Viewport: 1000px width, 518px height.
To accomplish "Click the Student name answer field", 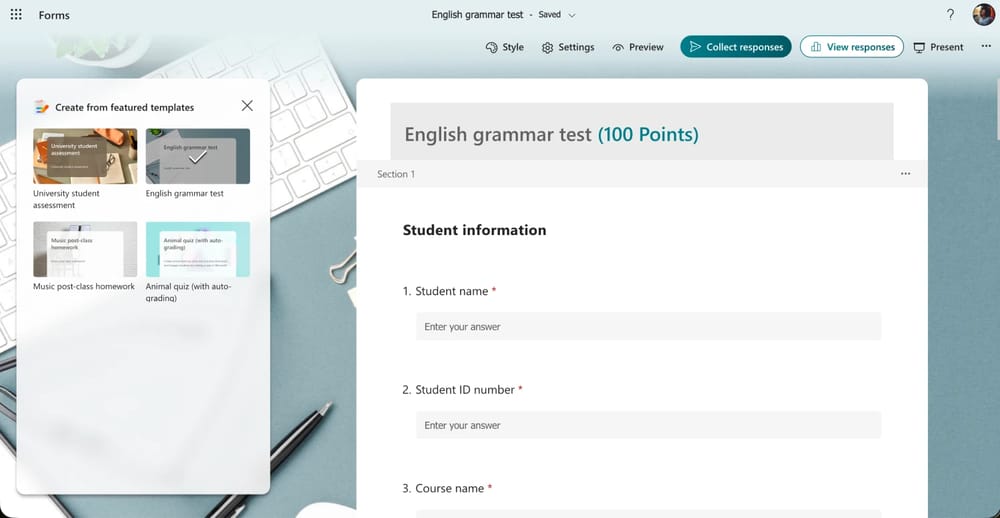I will coord(648,327).
